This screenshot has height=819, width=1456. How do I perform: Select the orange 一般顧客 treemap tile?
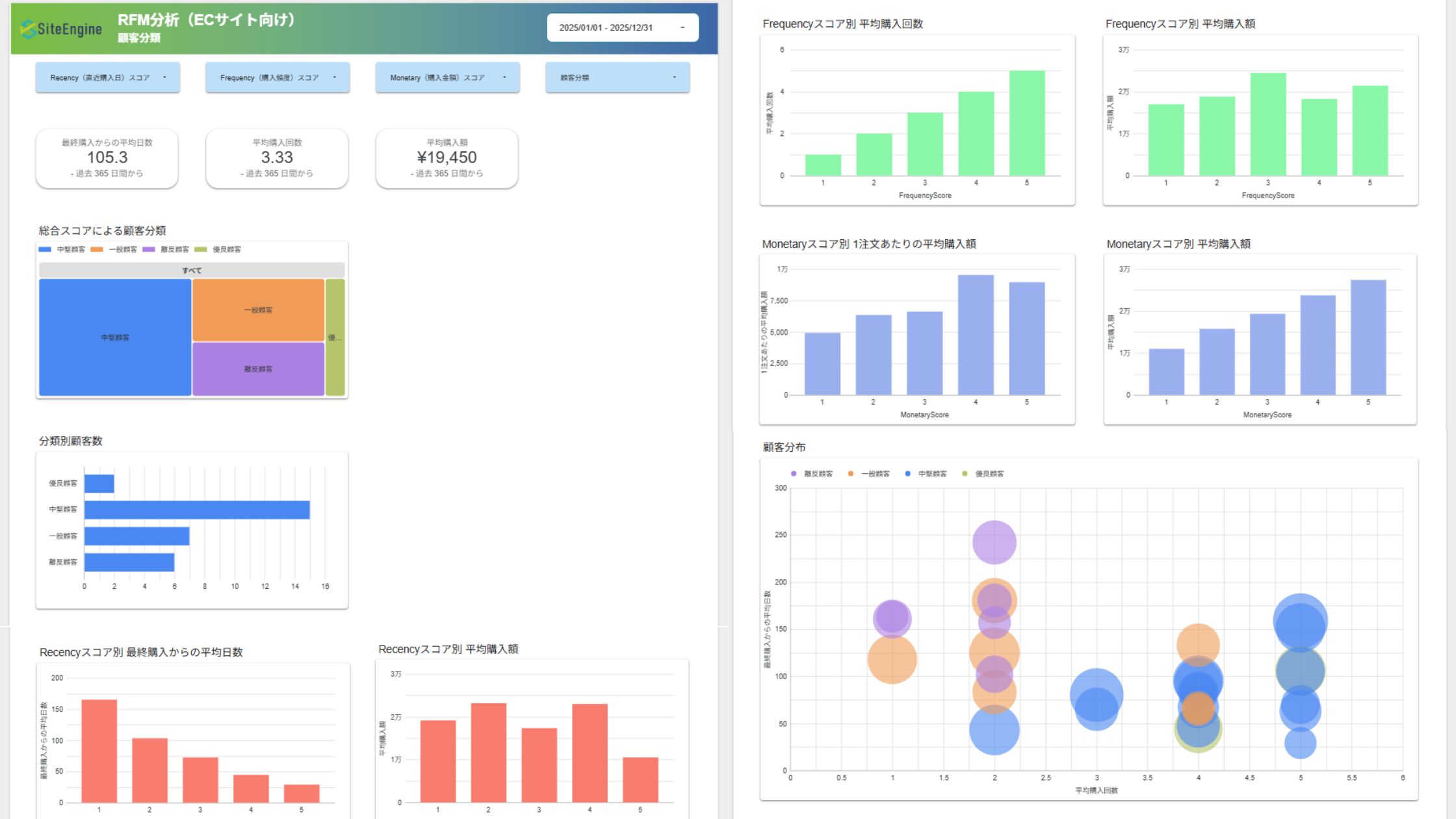point(258,310)
